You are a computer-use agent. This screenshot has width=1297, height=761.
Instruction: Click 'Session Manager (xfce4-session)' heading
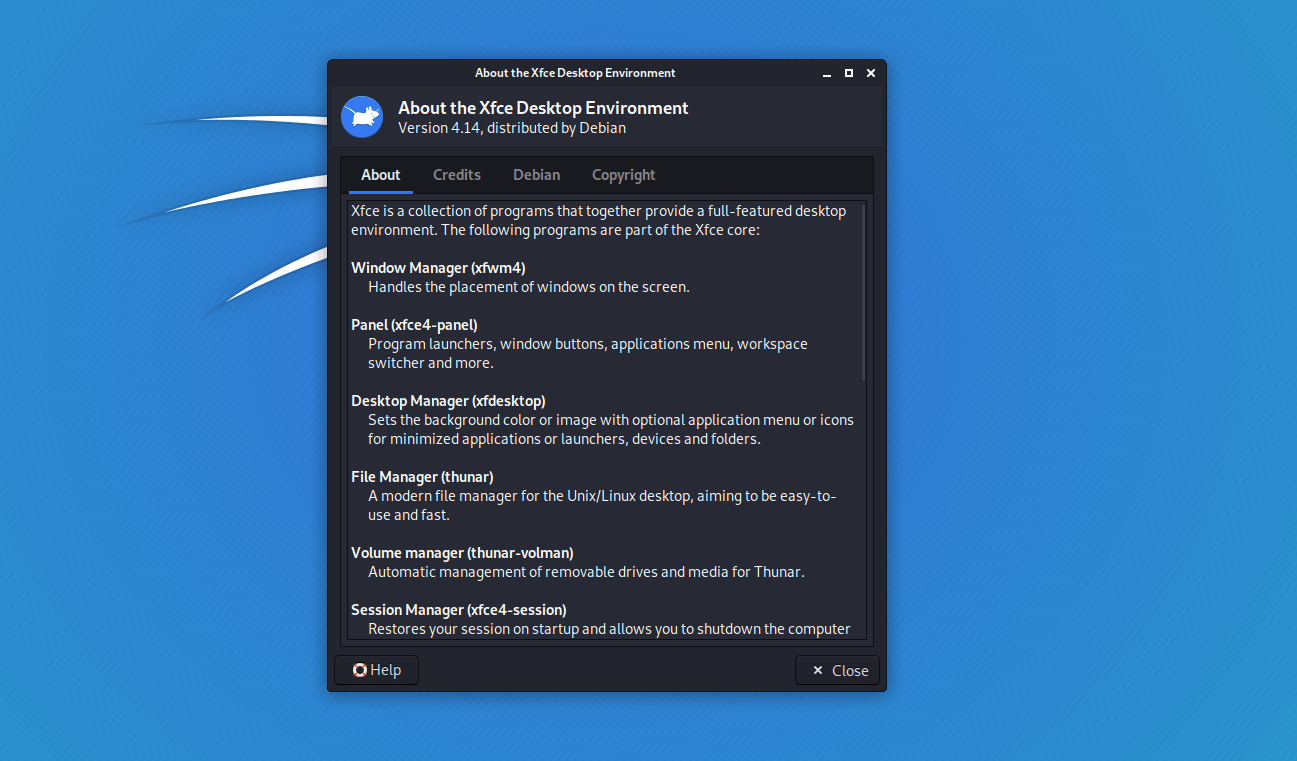coord(459,610)
